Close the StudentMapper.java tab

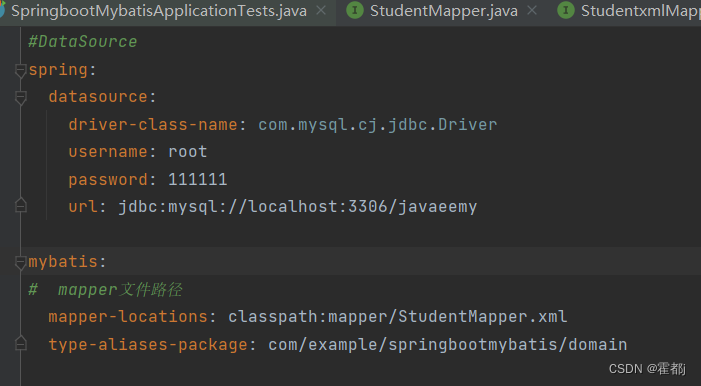point(532,10)
